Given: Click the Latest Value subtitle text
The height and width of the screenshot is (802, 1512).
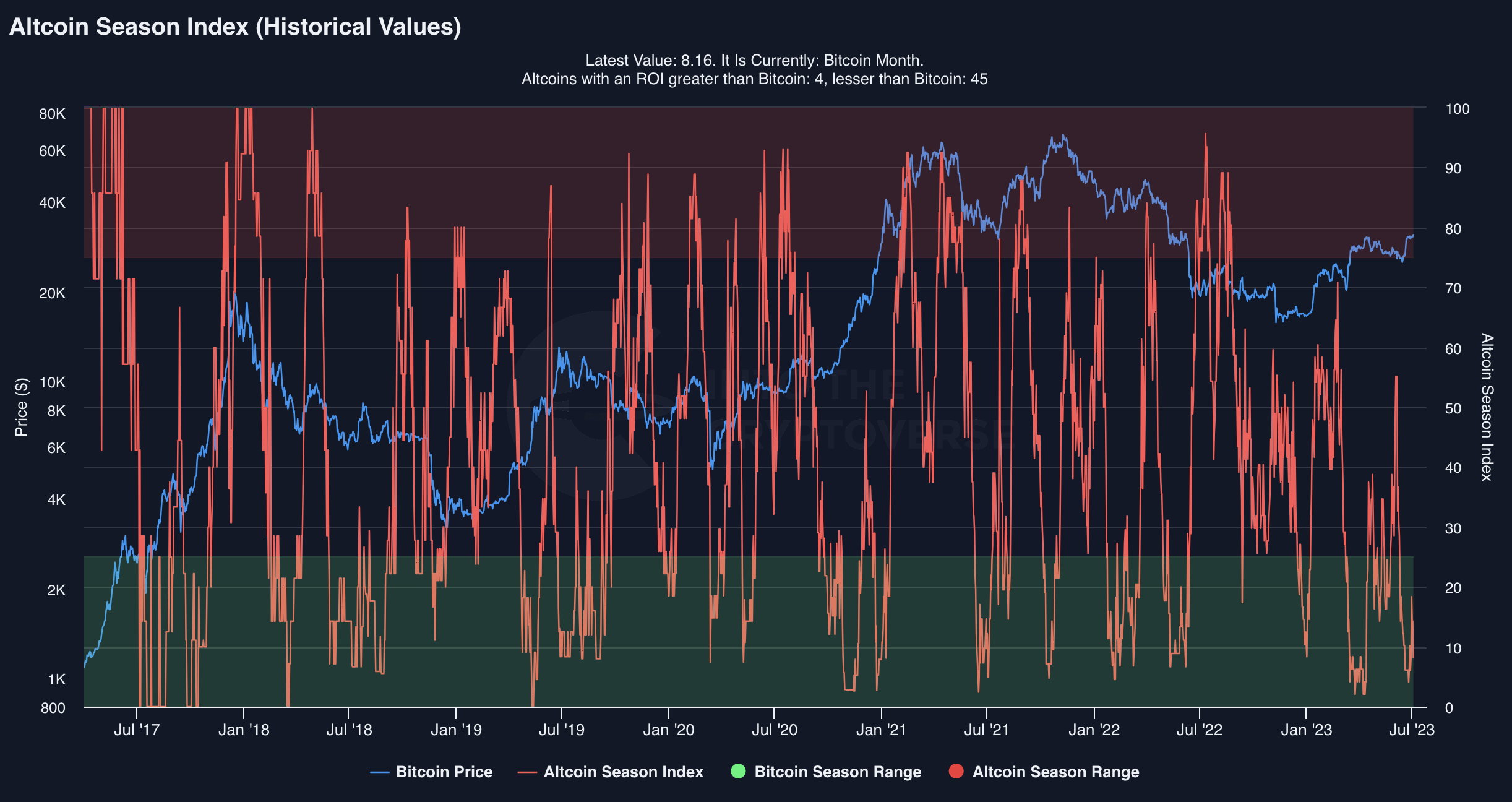Looking at the screenshot, I should pos(754,61).
